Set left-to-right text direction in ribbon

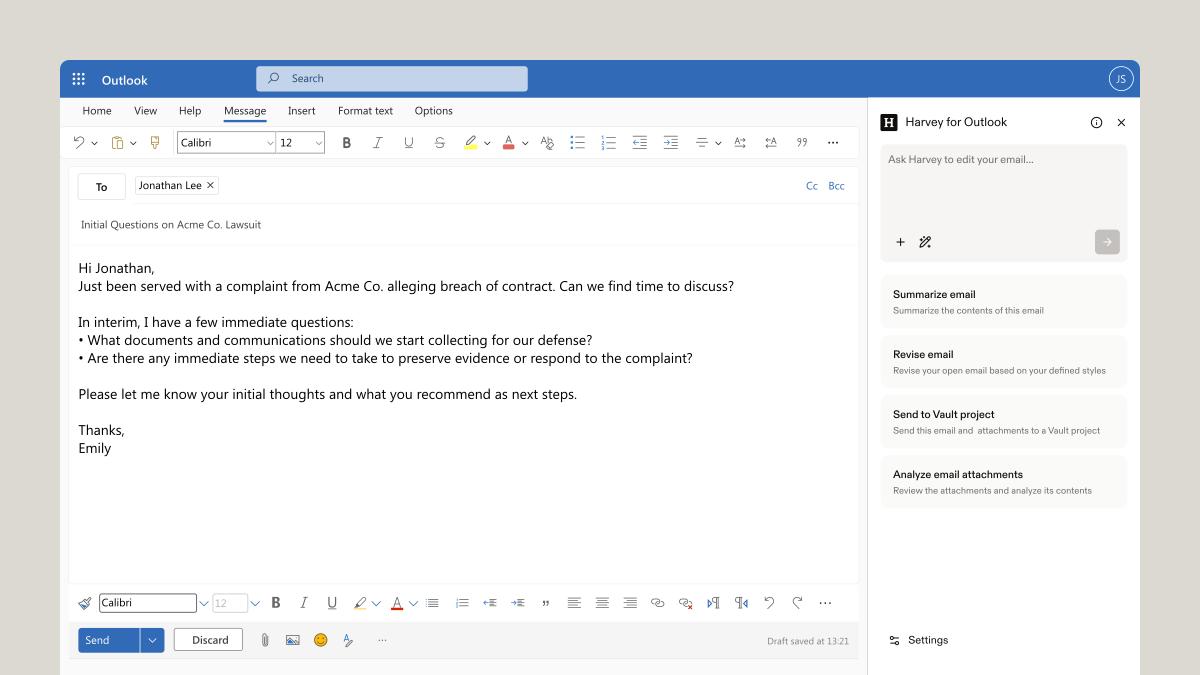[740, 143]
